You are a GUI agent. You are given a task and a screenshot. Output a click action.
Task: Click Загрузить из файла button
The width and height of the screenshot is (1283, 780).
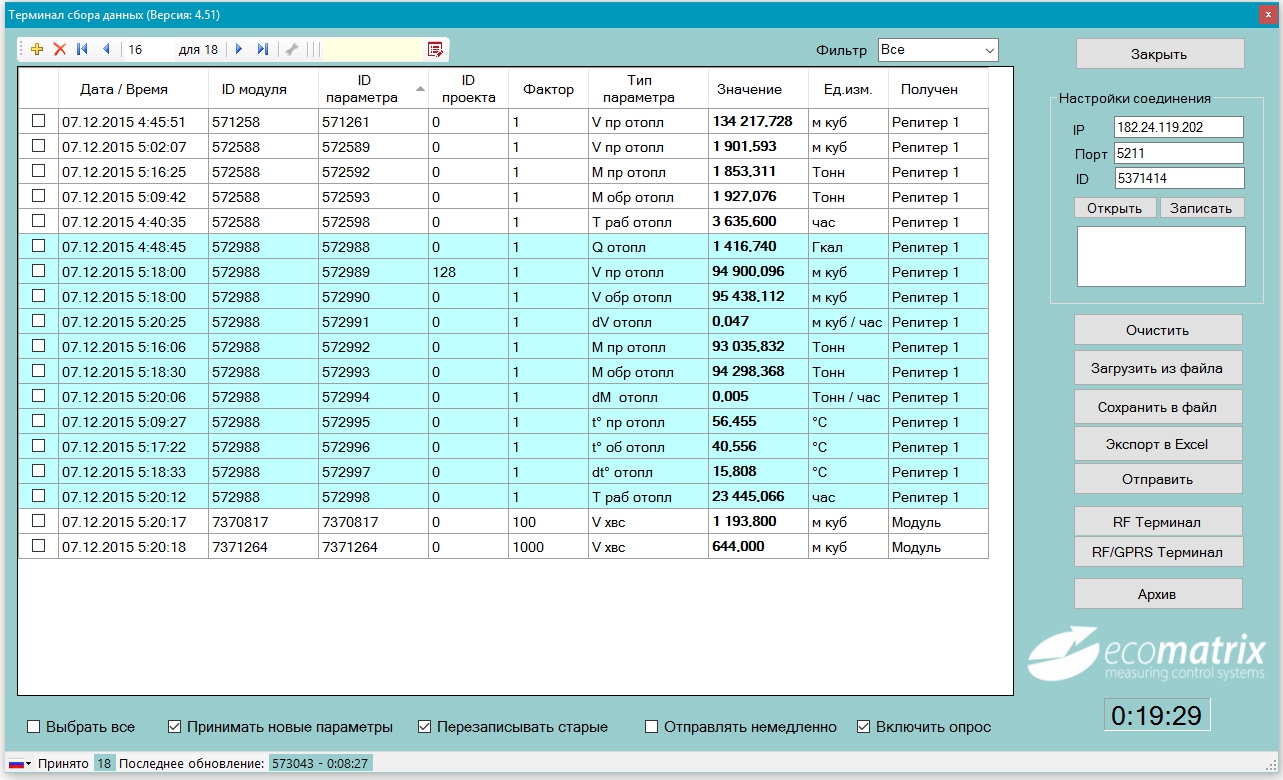pos(1158,368)
